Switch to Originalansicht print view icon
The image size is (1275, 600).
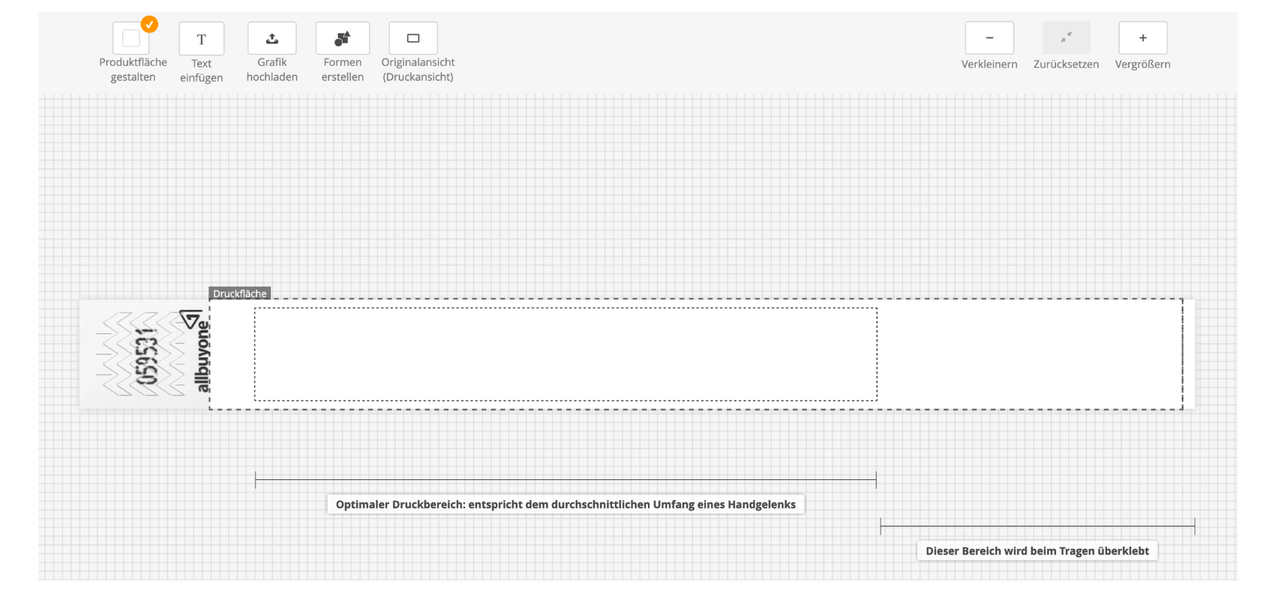click(413, 39)
